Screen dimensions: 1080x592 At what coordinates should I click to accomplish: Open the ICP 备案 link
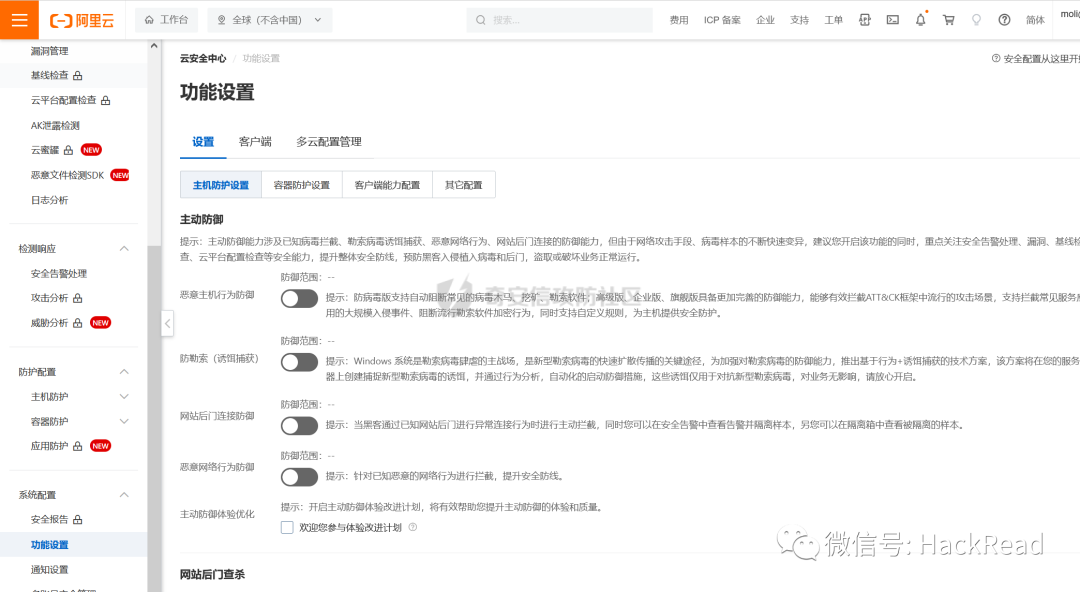(x=723, y=20)
